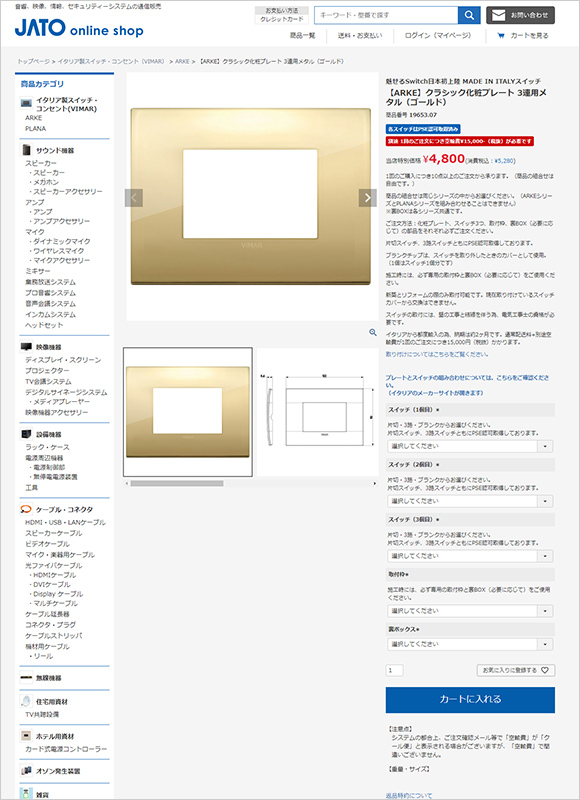Click the search magnifier button

coord(469,15)
